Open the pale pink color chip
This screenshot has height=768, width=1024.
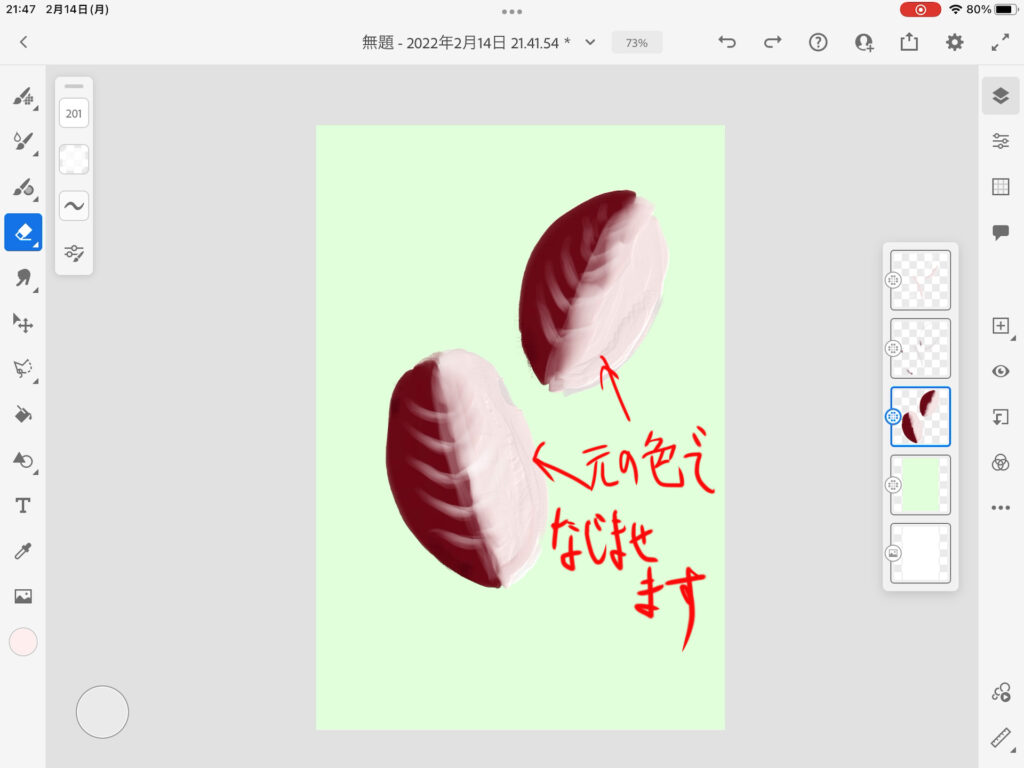(23, 642)
